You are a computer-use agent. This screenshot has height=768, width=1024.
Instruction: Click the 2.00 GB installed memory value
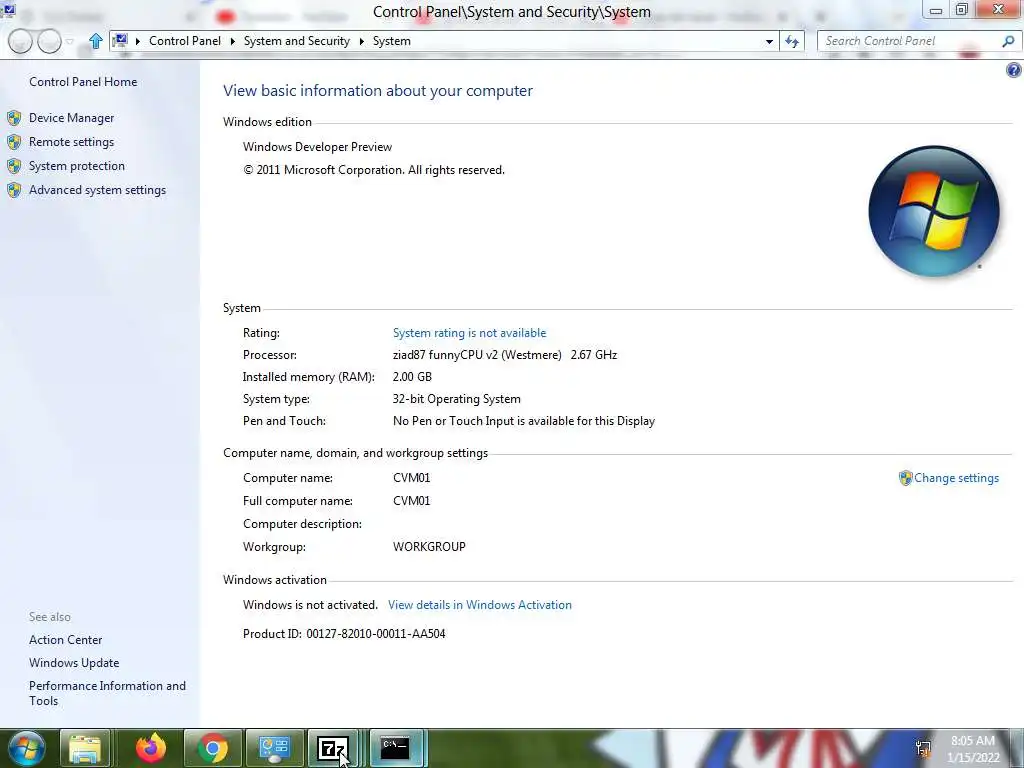pos(412,377)
